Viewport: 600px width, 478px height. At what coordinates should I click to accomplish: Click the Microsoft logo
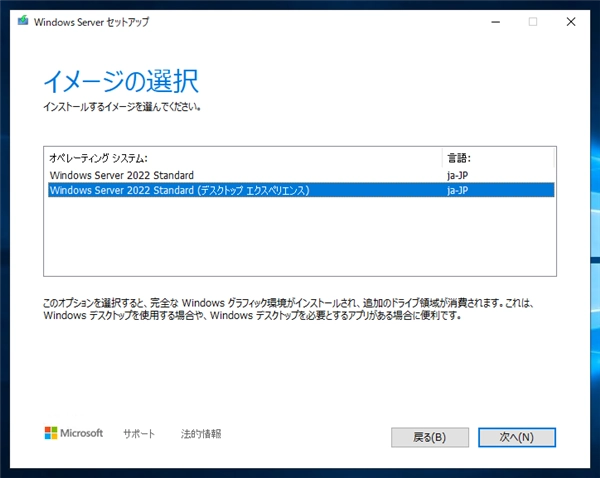coord(73,433)
